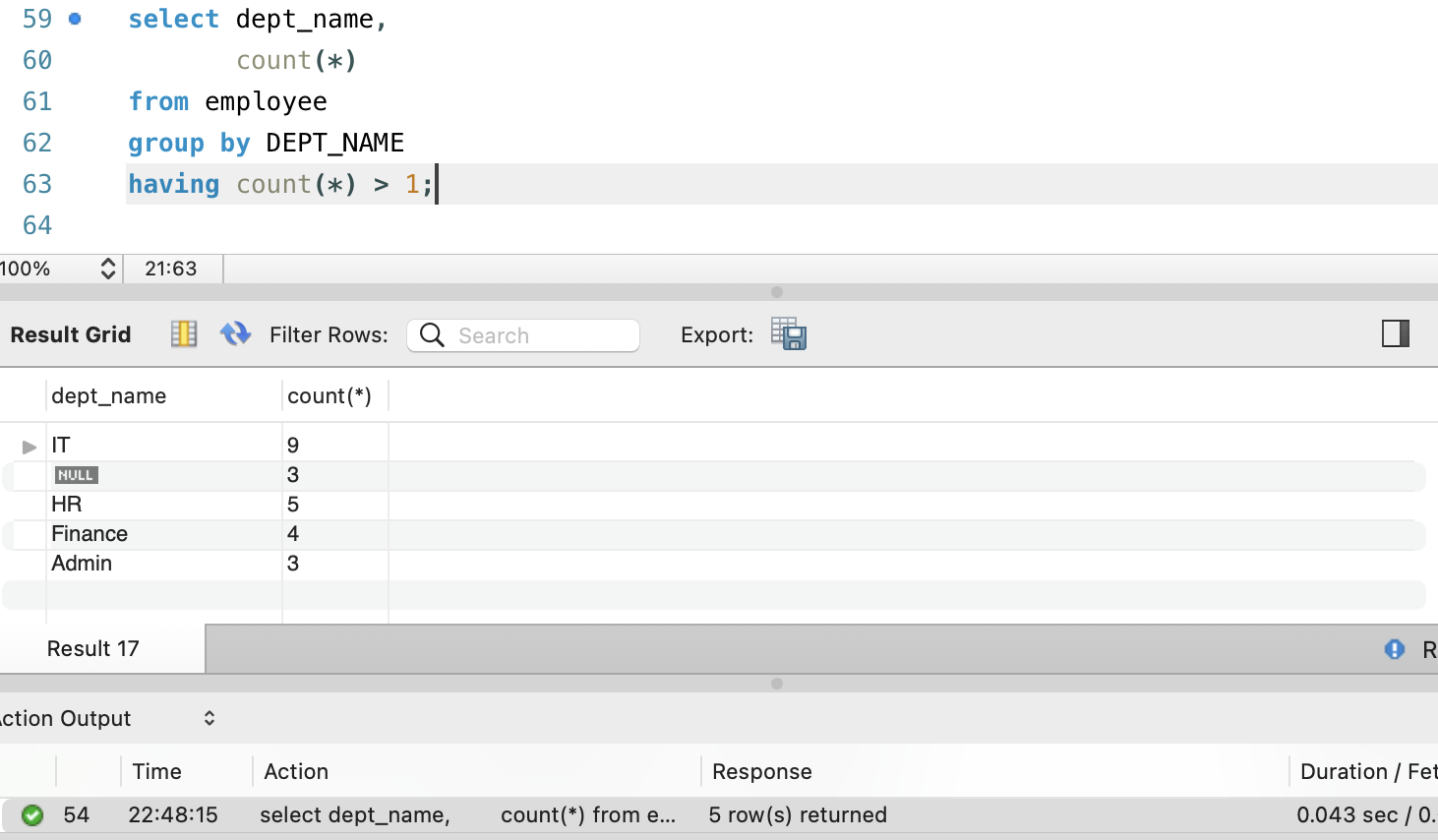The width and height of the screenshot is (1438, 840).
Task: Click the dept_name column header
Action: [109, 395]
